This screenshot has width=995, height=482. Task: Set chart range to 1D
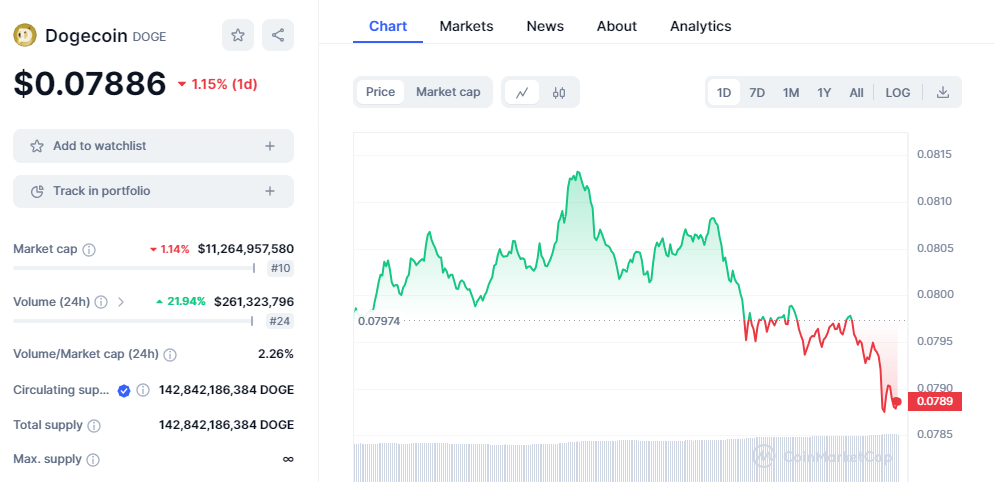[x=724, y=93]
